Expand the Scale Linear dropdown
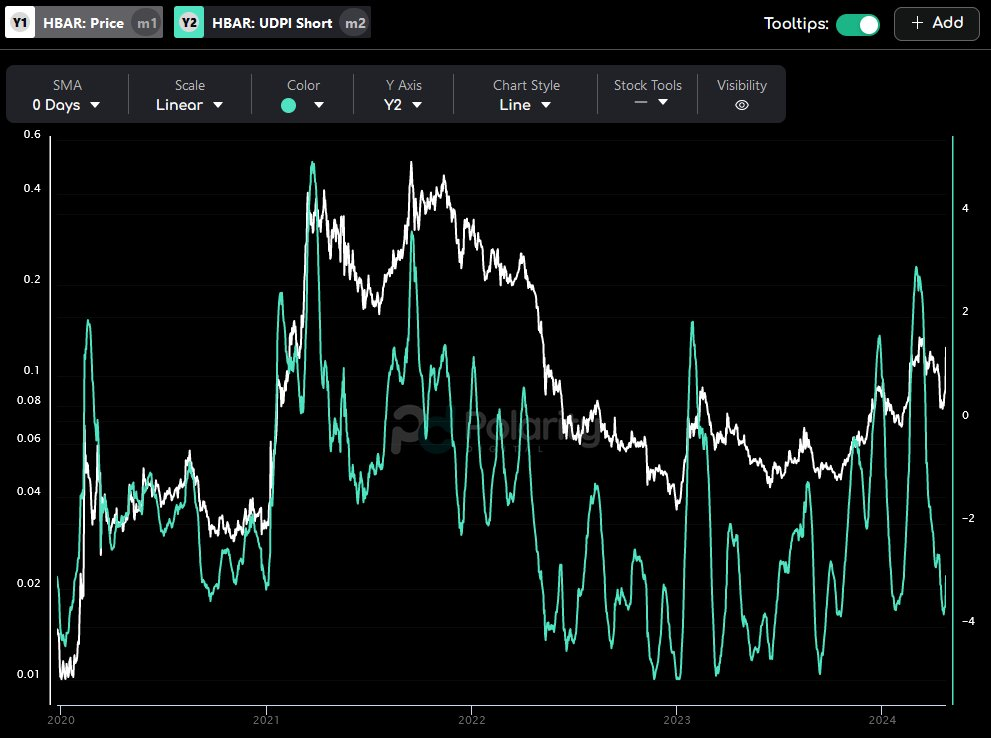Viewport: 991px width, 738px height. (x=189, y=105)
